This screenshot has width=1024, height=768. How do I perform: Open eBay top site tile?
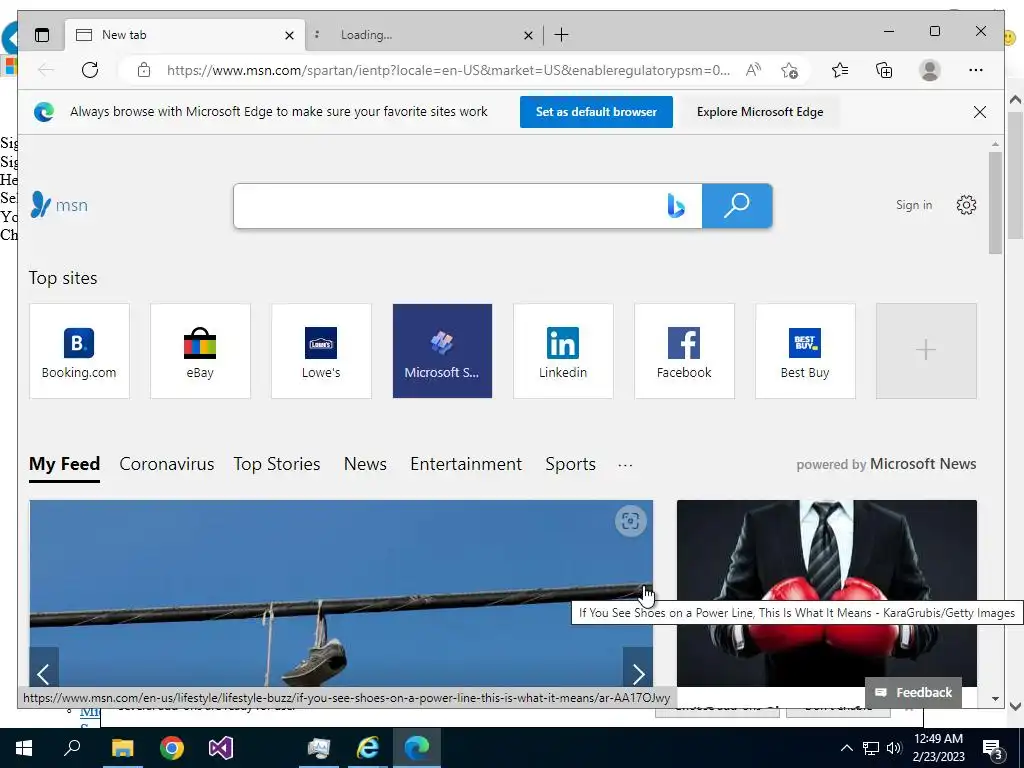click(200, 351)
